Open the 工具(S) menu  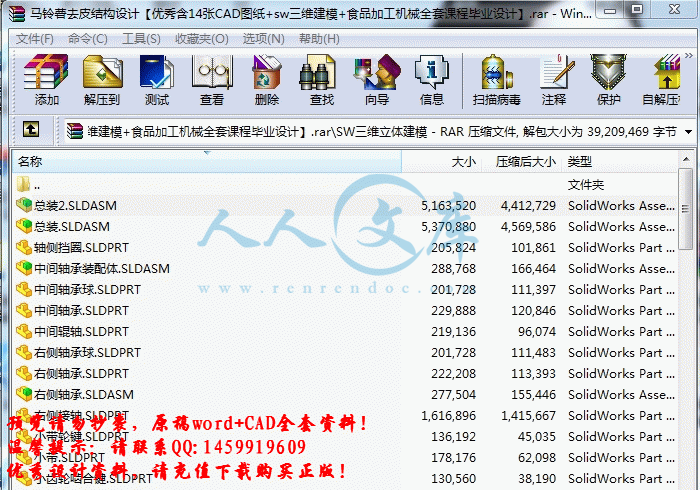141,39
